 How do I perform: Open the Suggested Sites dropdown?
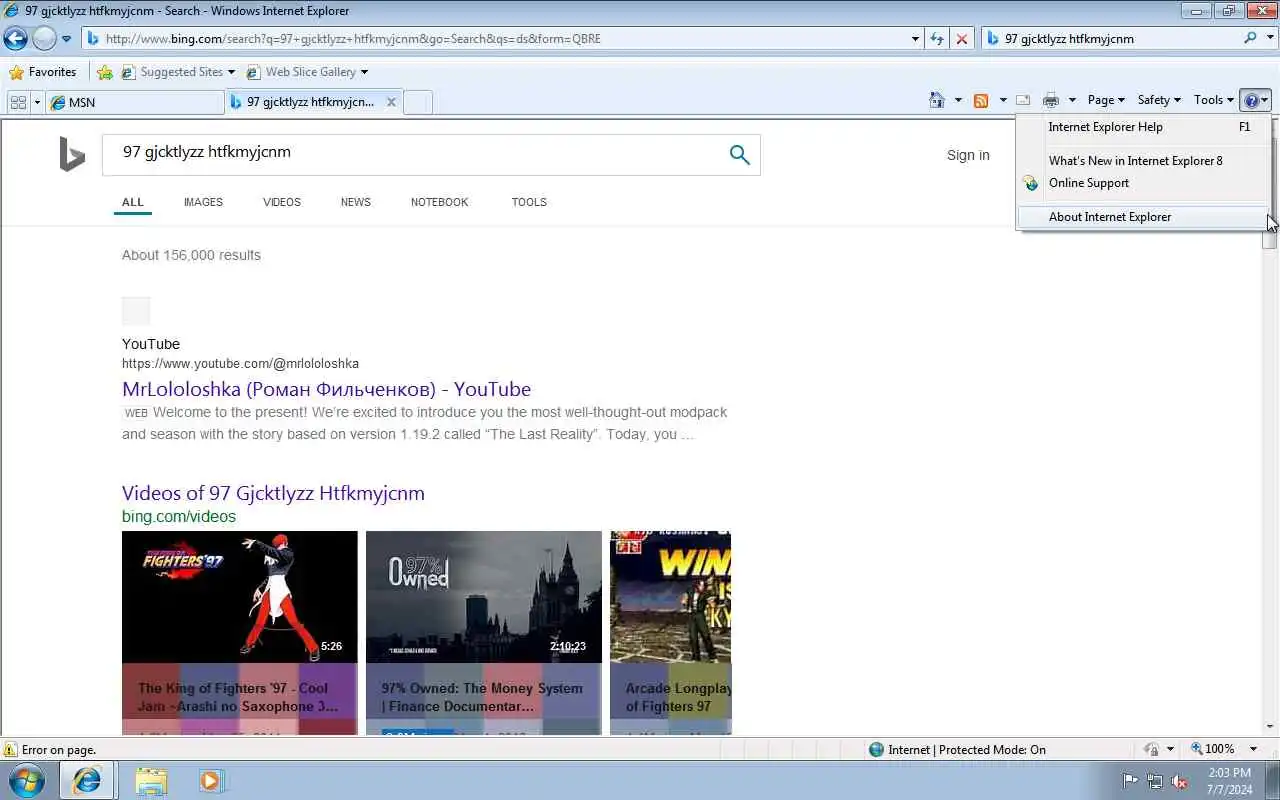click(x=178, y=72)
